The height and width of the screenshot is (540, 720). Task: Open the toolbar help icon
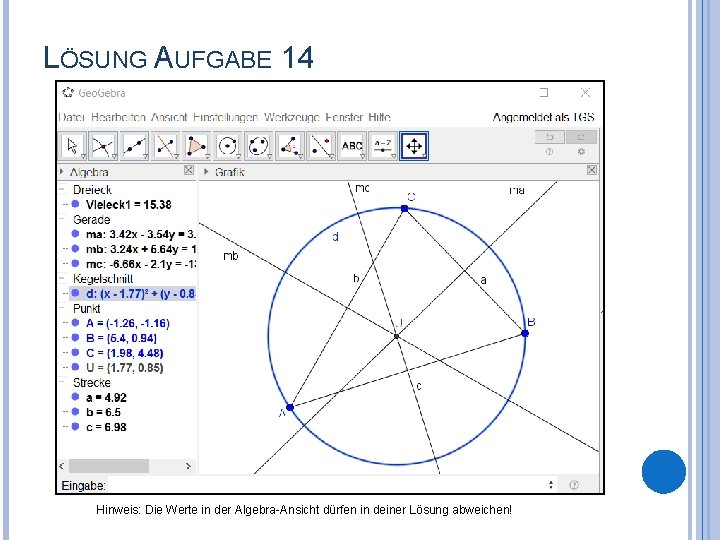pyautogui.click(x=549, y=152)
